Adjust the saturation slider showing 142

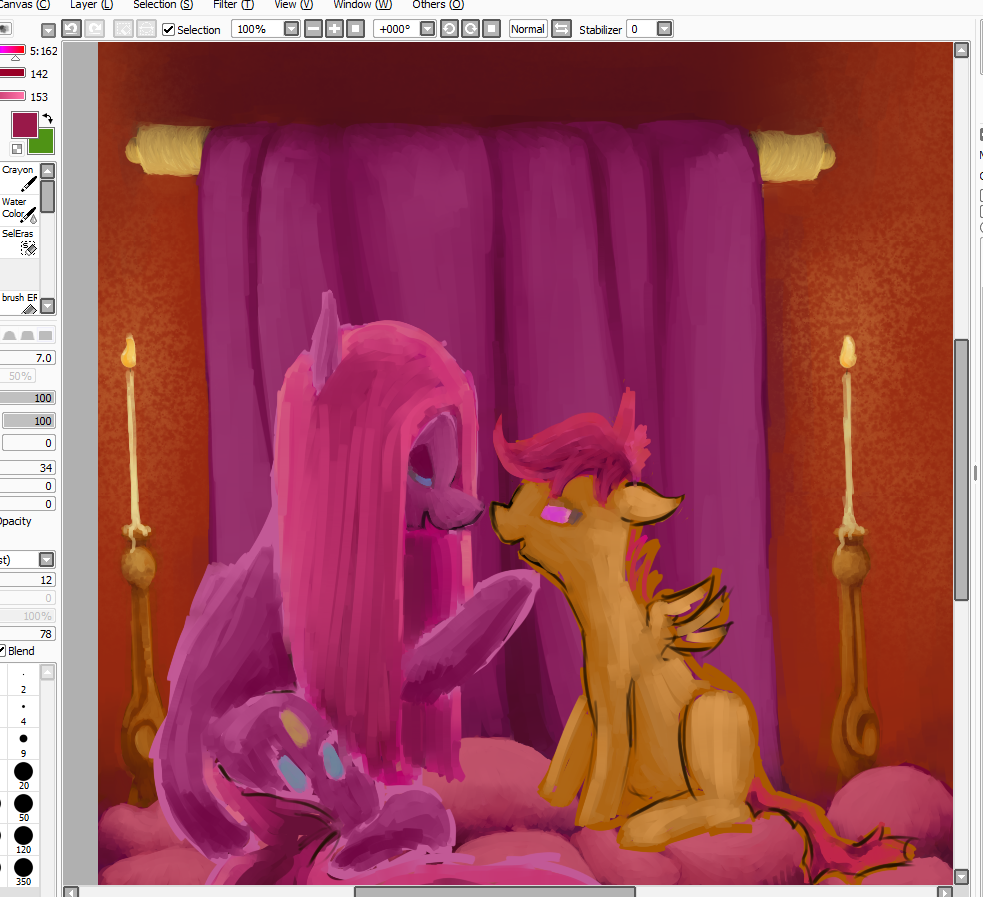[13, 73]
